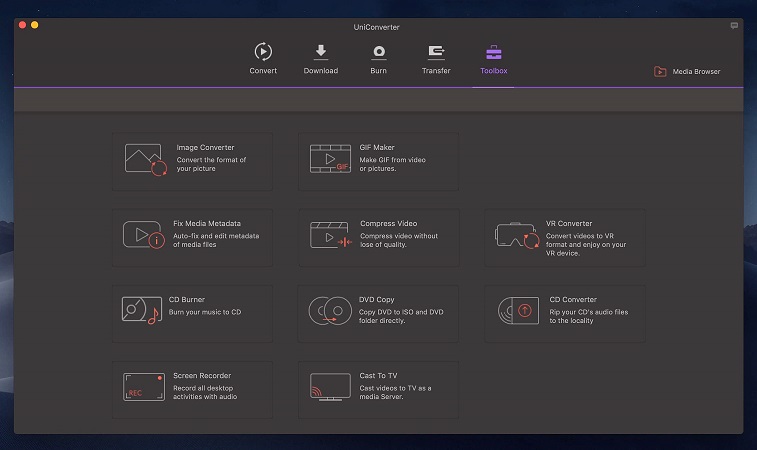Switch to the Burn tab label
757x450 pixels.
point(378,70)
